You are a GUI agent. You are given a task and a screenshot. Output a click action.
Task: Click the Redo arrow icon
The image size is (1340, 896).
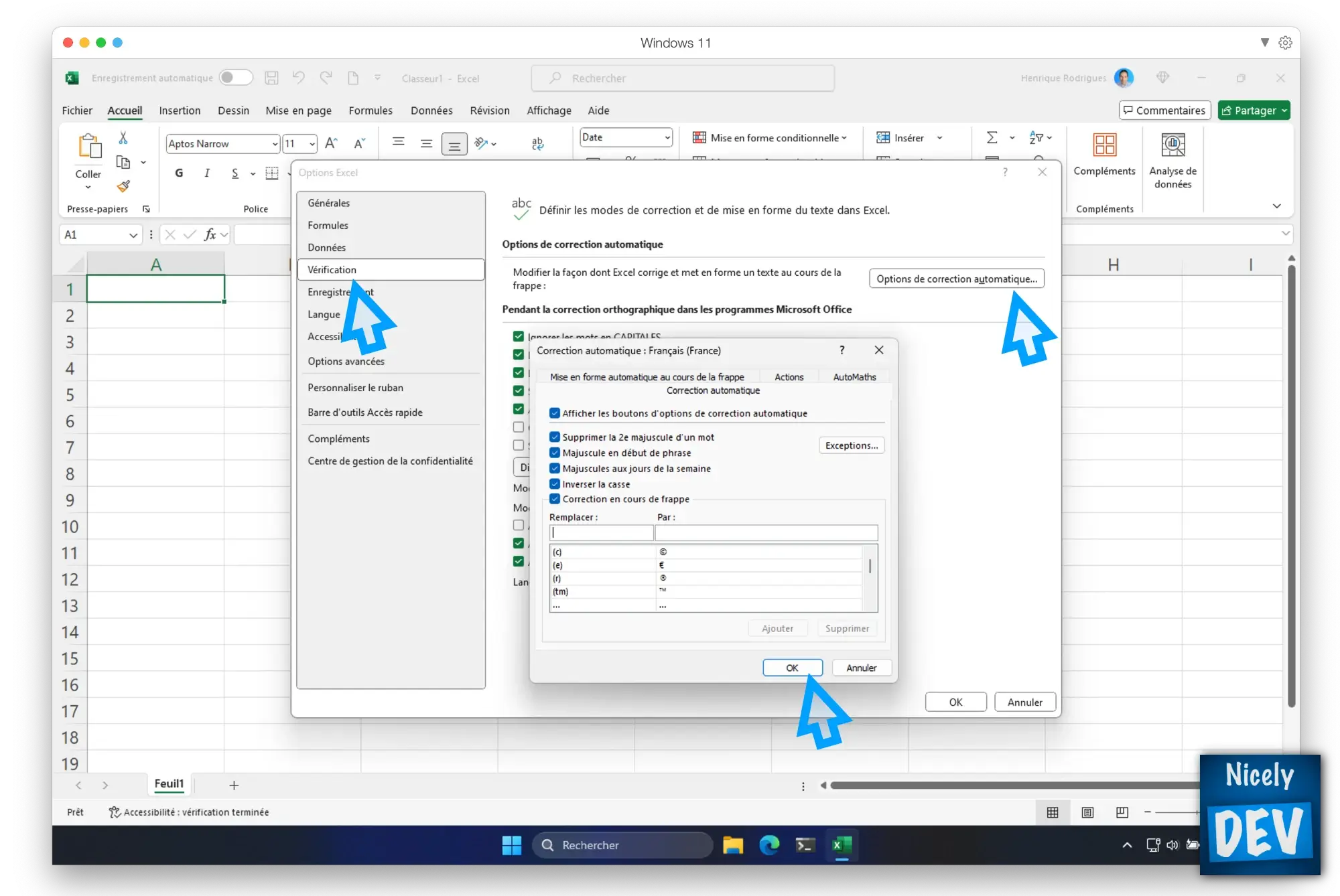click(326, 78)
